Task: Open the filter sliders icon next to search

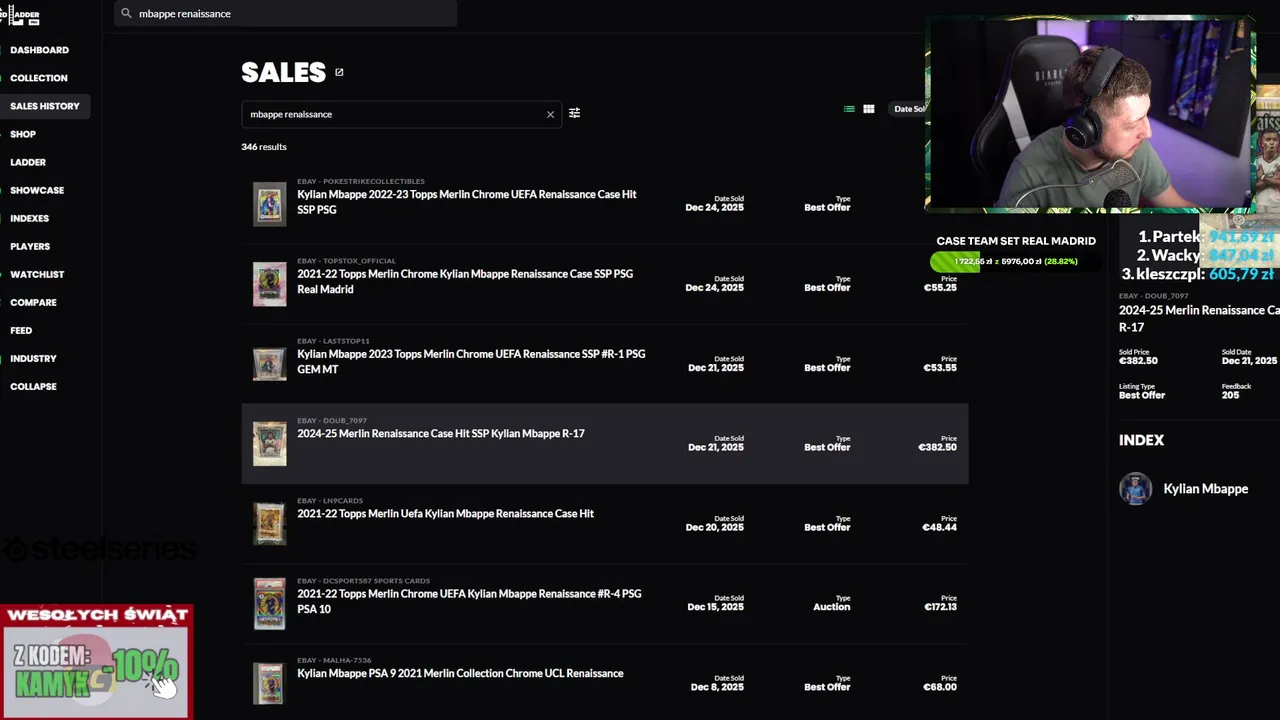Action: pyautogui.click(x=574, y=113)
